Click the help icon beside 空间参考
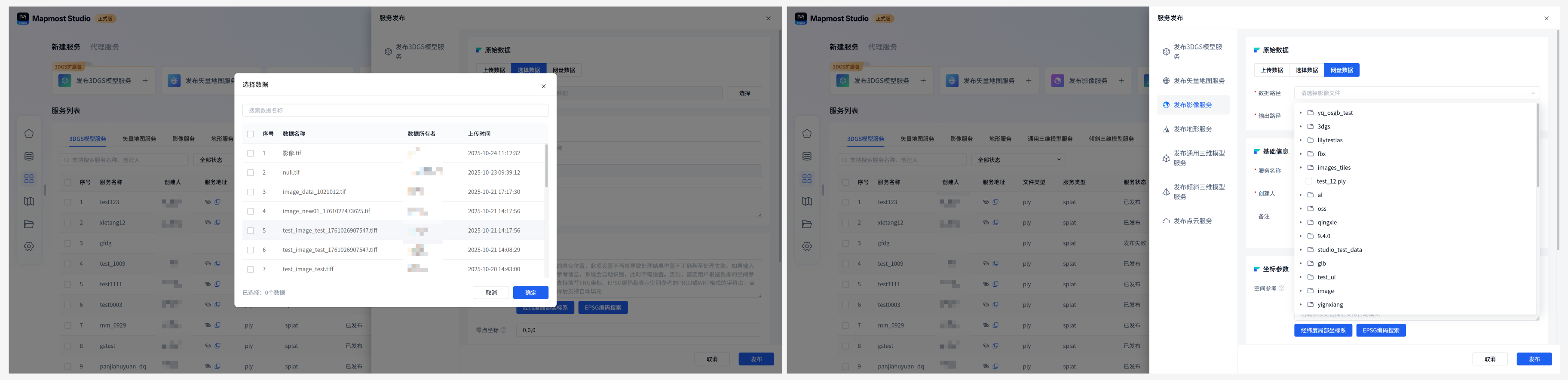The height and width of the screenshot is (380, 1568). tap(1281, 289)
